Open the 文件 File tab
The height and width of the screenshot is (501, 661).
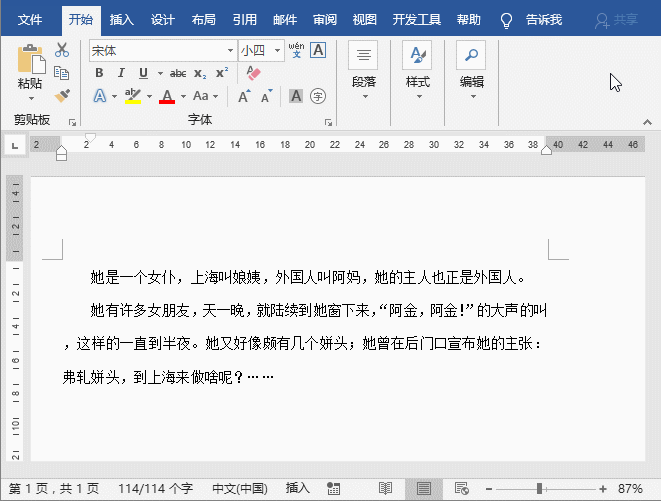coord(30,19)
